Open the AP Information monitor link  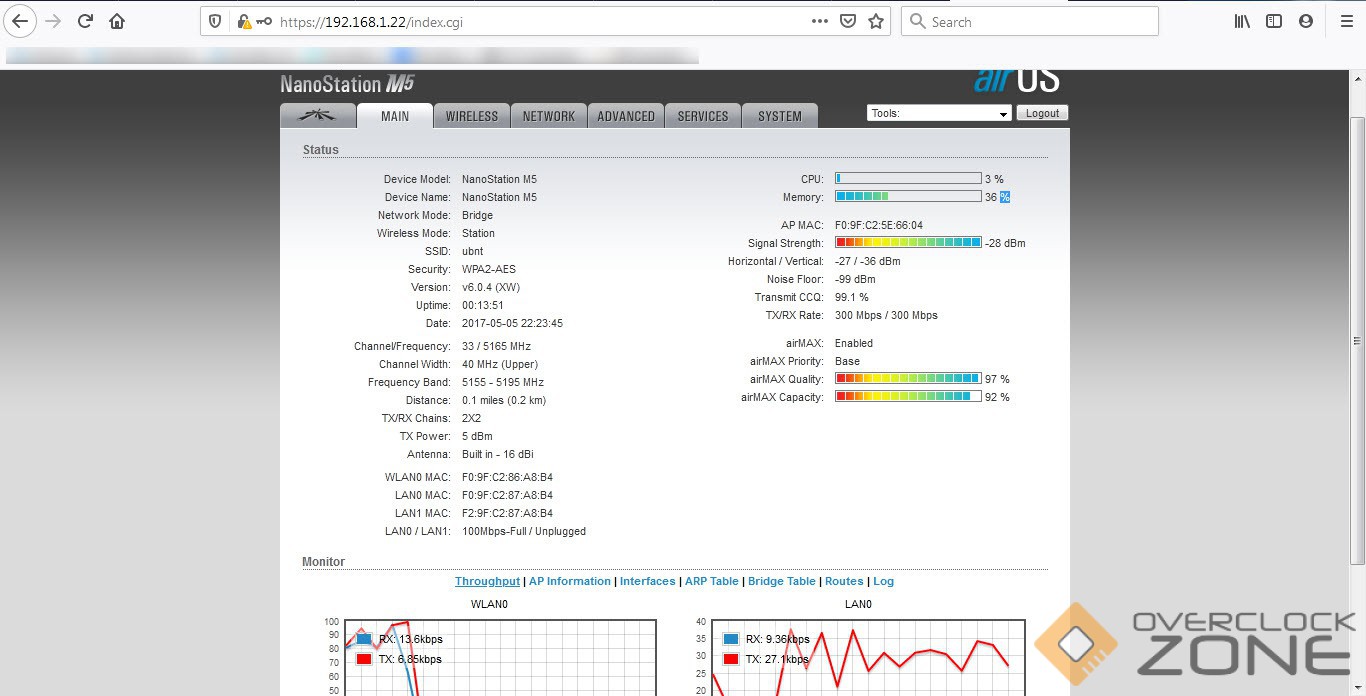pos(569,581)
